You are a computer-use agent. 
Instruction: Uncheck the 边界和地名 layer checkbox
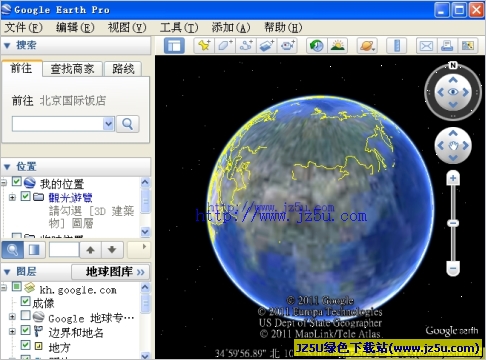coord(25,330)
